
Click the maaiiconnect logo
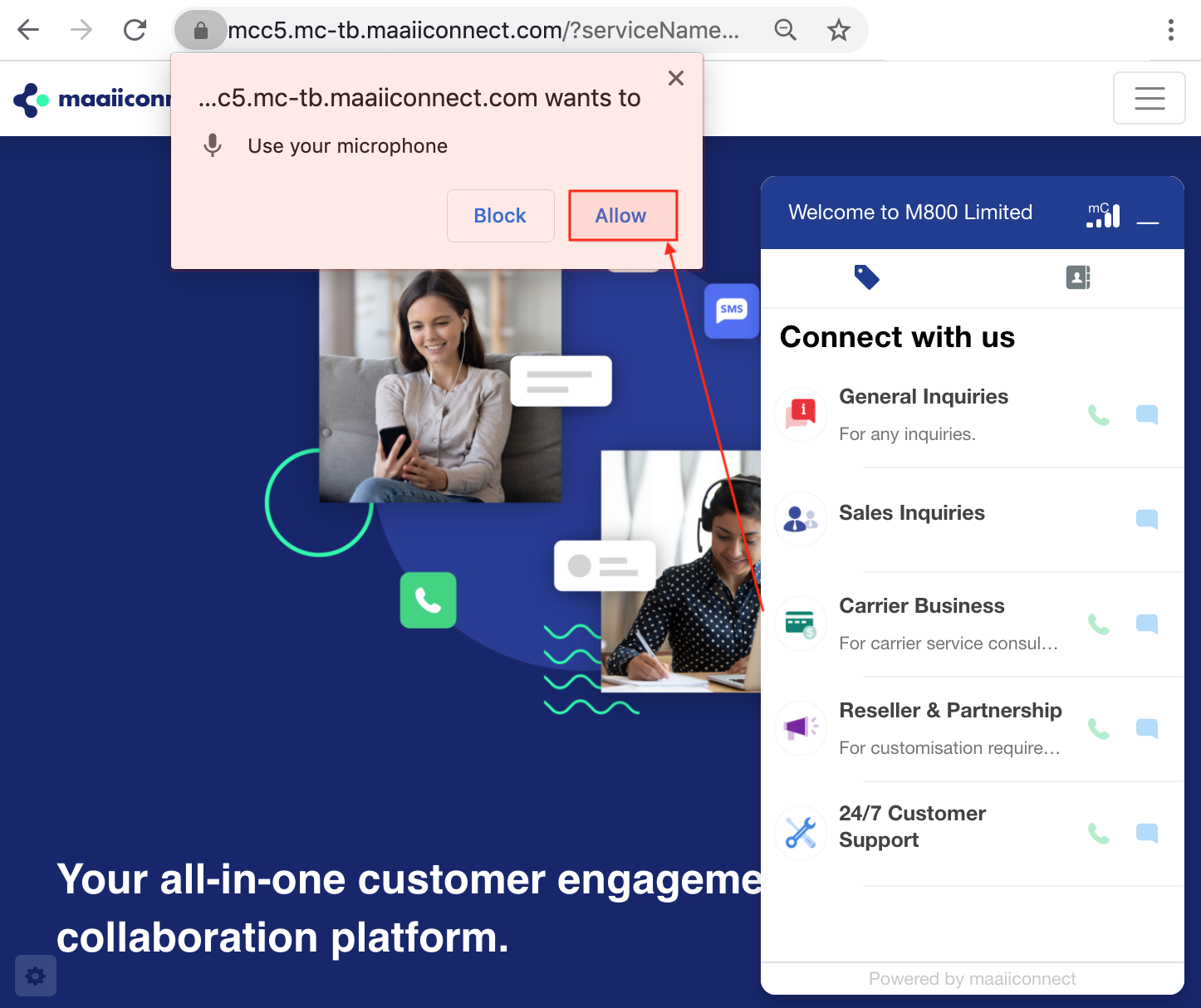91,100
